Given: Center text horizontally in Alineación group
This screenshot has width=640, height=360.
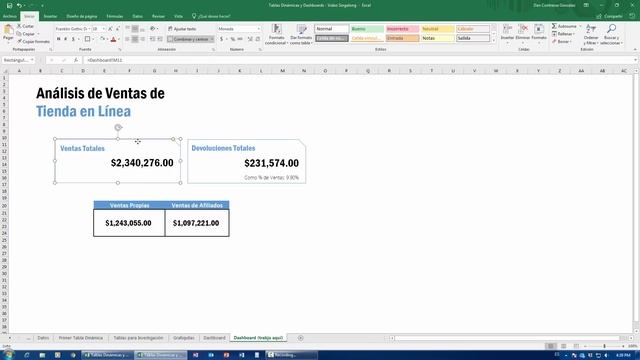Looking at the screenshot, I should (135, 39).
